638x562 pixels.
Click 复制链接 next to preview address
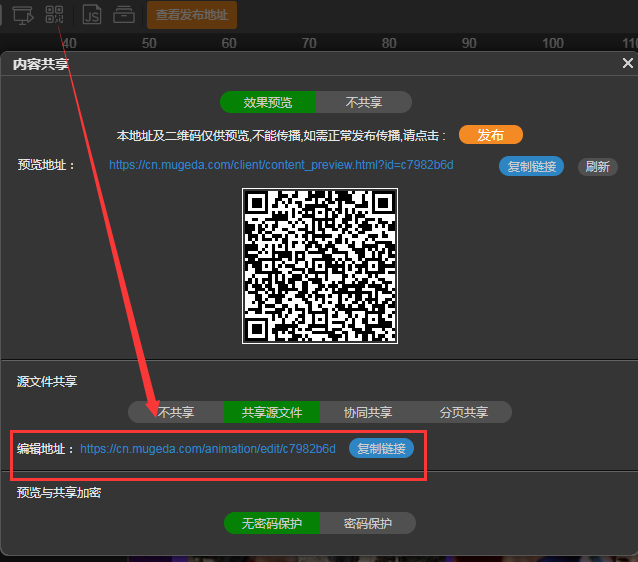(x=531, y=166)
